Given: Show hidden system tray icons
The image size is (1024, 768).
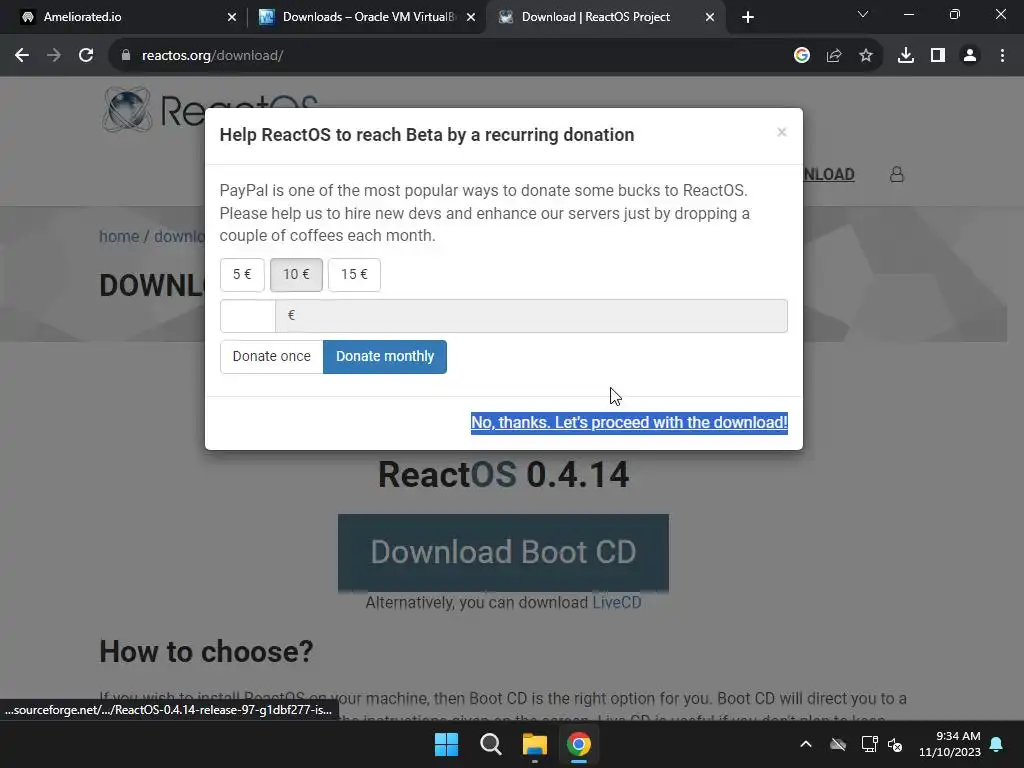Looking at the screenshot, I should 806,744.
